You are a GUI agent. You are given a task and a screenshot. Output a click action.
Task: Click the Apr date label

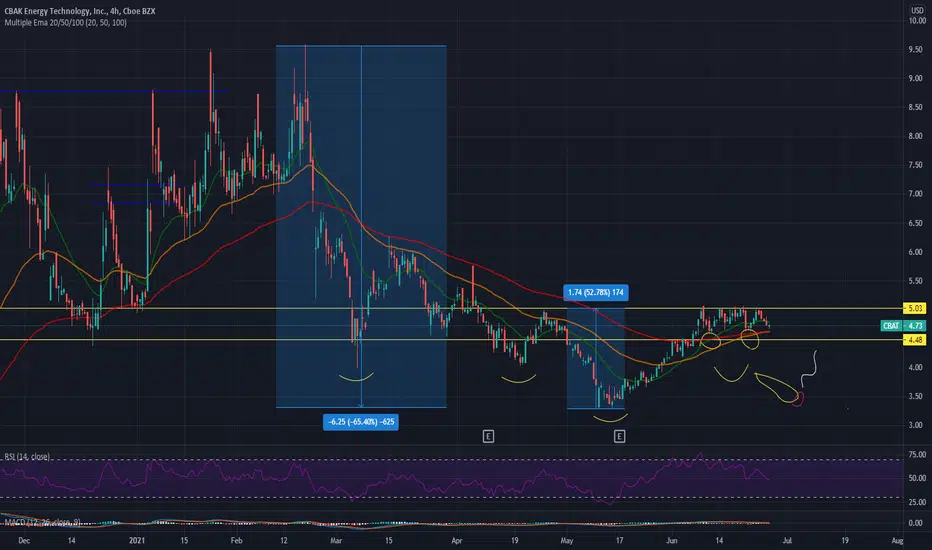tap(456, 540)
